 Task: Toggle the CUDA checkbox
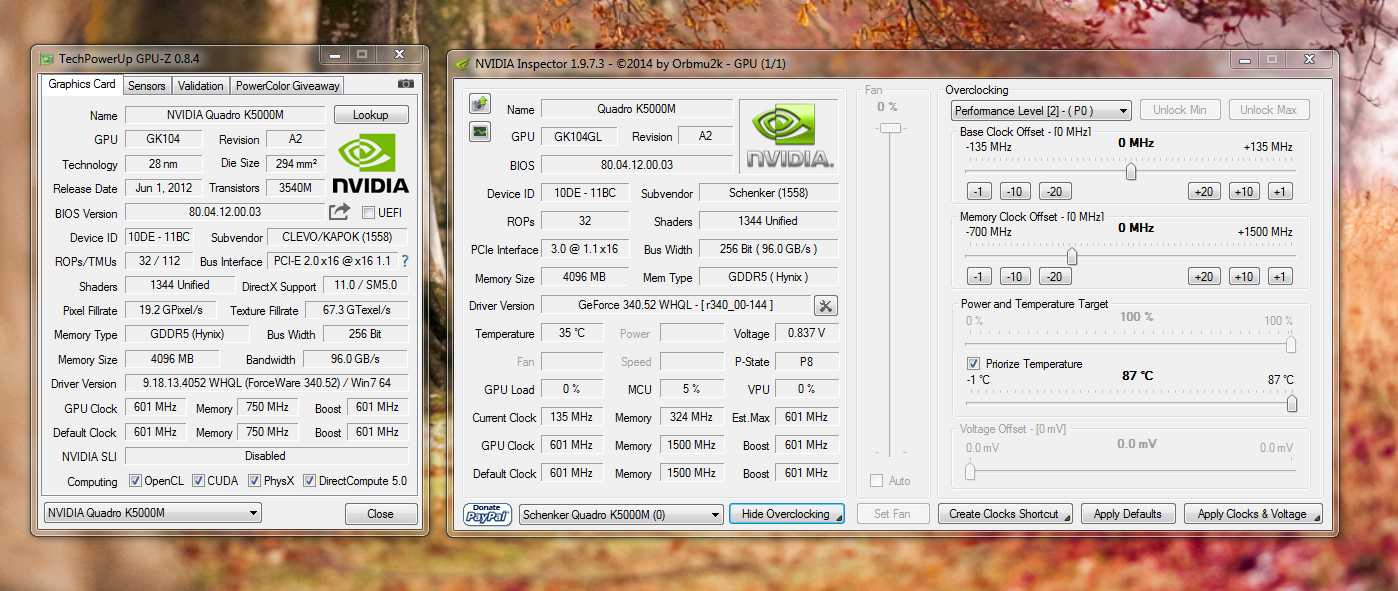tap(198, 481)
